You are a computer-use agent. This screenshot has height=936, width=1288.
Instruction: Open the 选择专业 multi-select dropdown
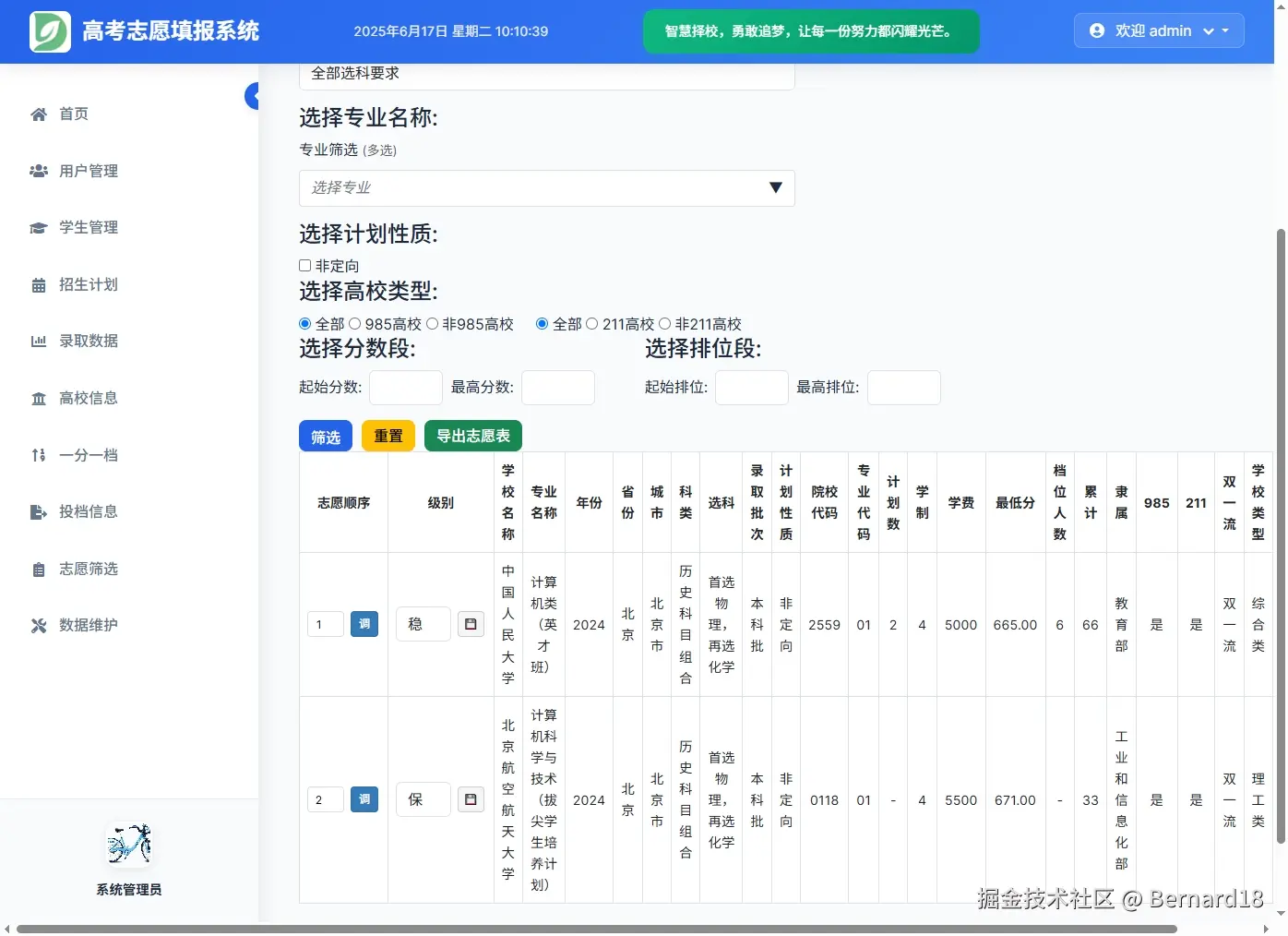click(x=547, y=188)
